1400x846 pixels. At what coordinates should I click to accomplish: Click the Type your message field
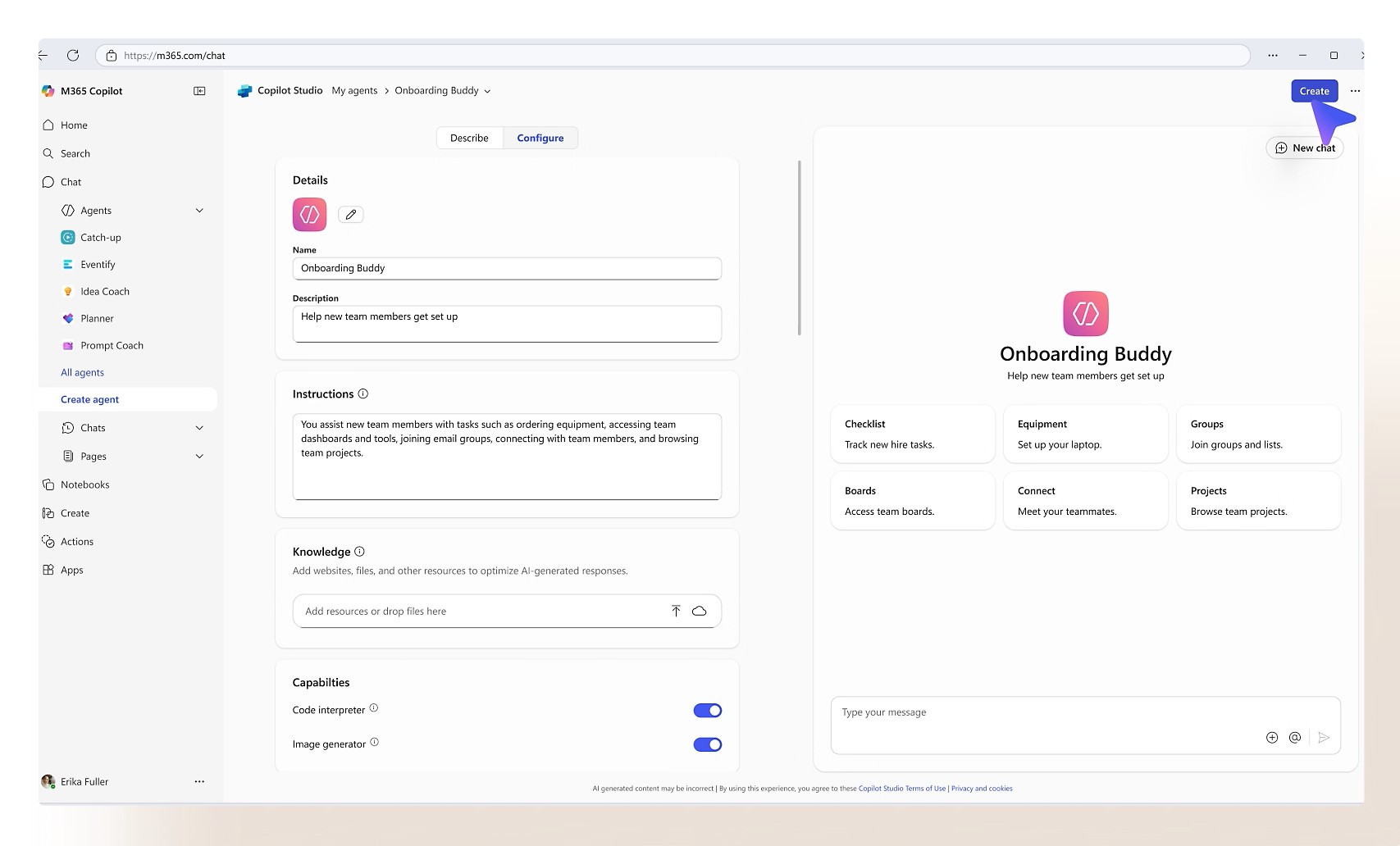[x=984, y=713]
